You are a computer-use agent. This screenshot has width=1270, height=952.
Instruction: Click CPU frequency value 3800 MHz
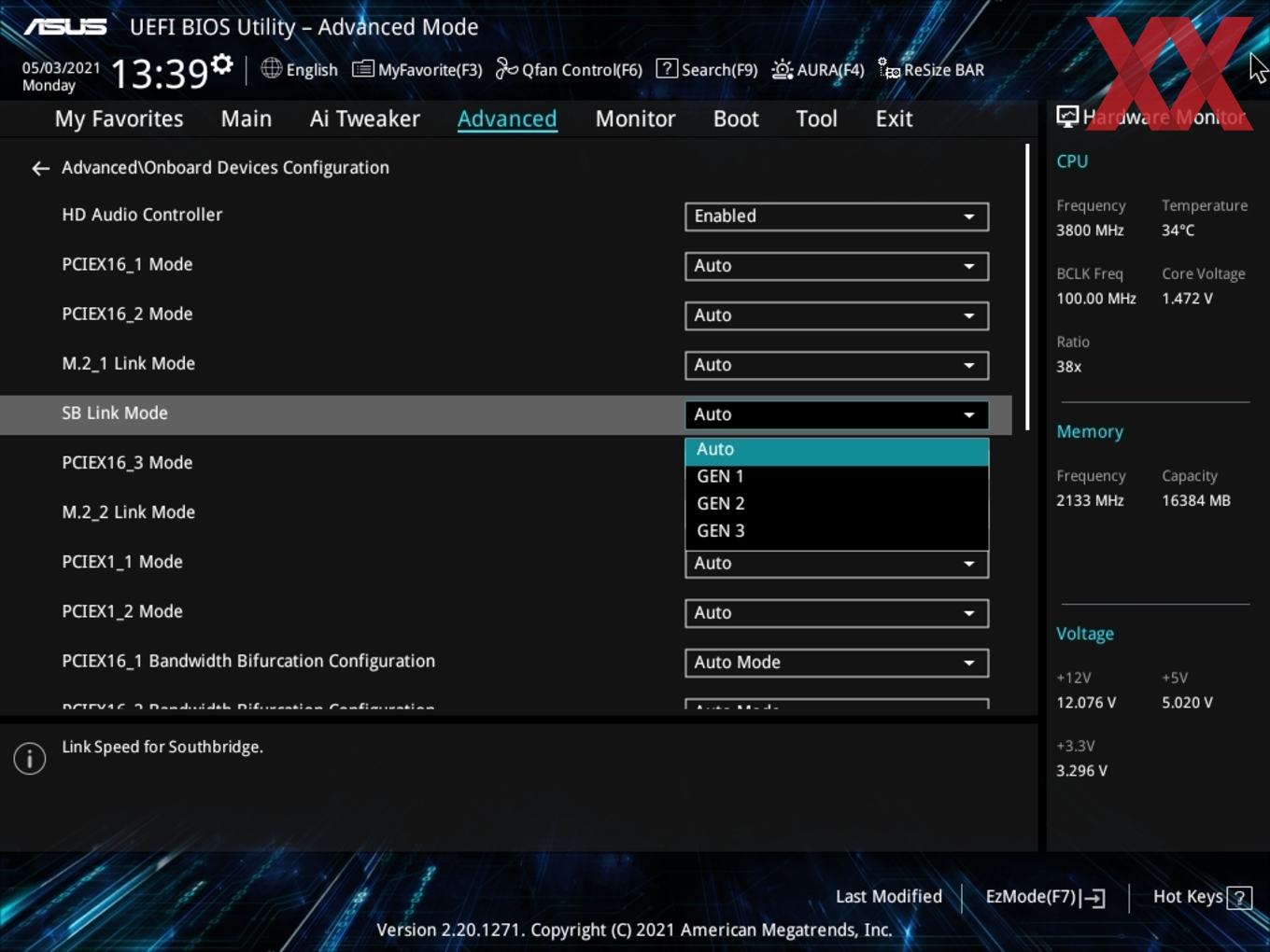click(x=1090, y=231)
